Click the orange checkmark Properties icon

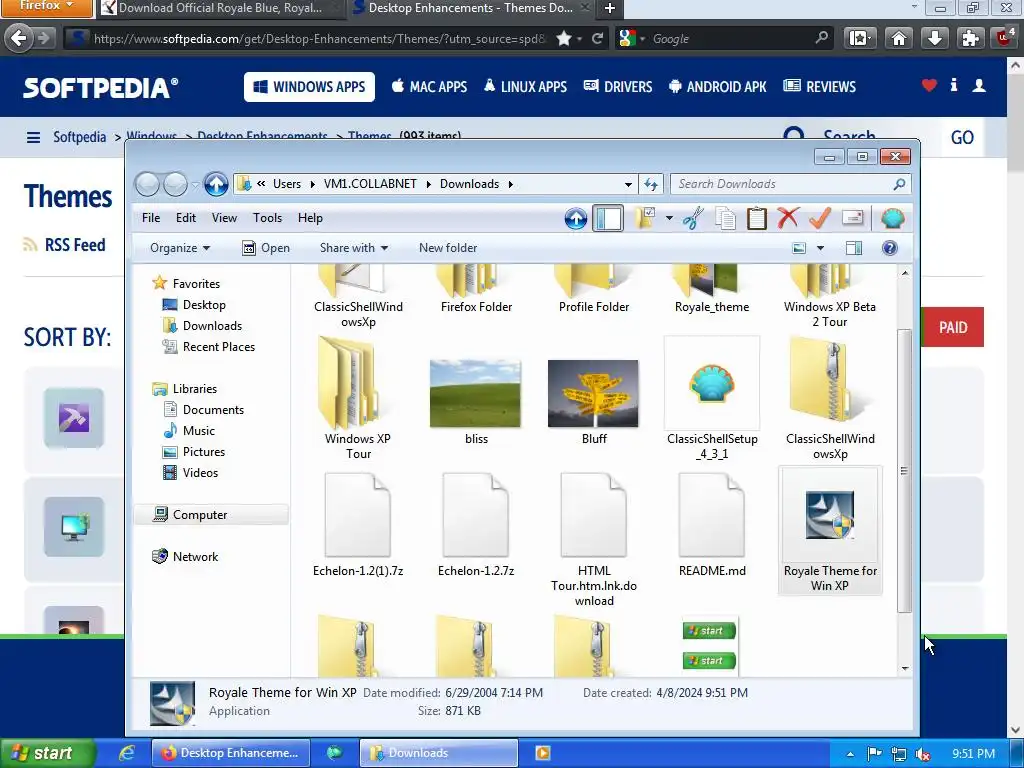point(820,217)
